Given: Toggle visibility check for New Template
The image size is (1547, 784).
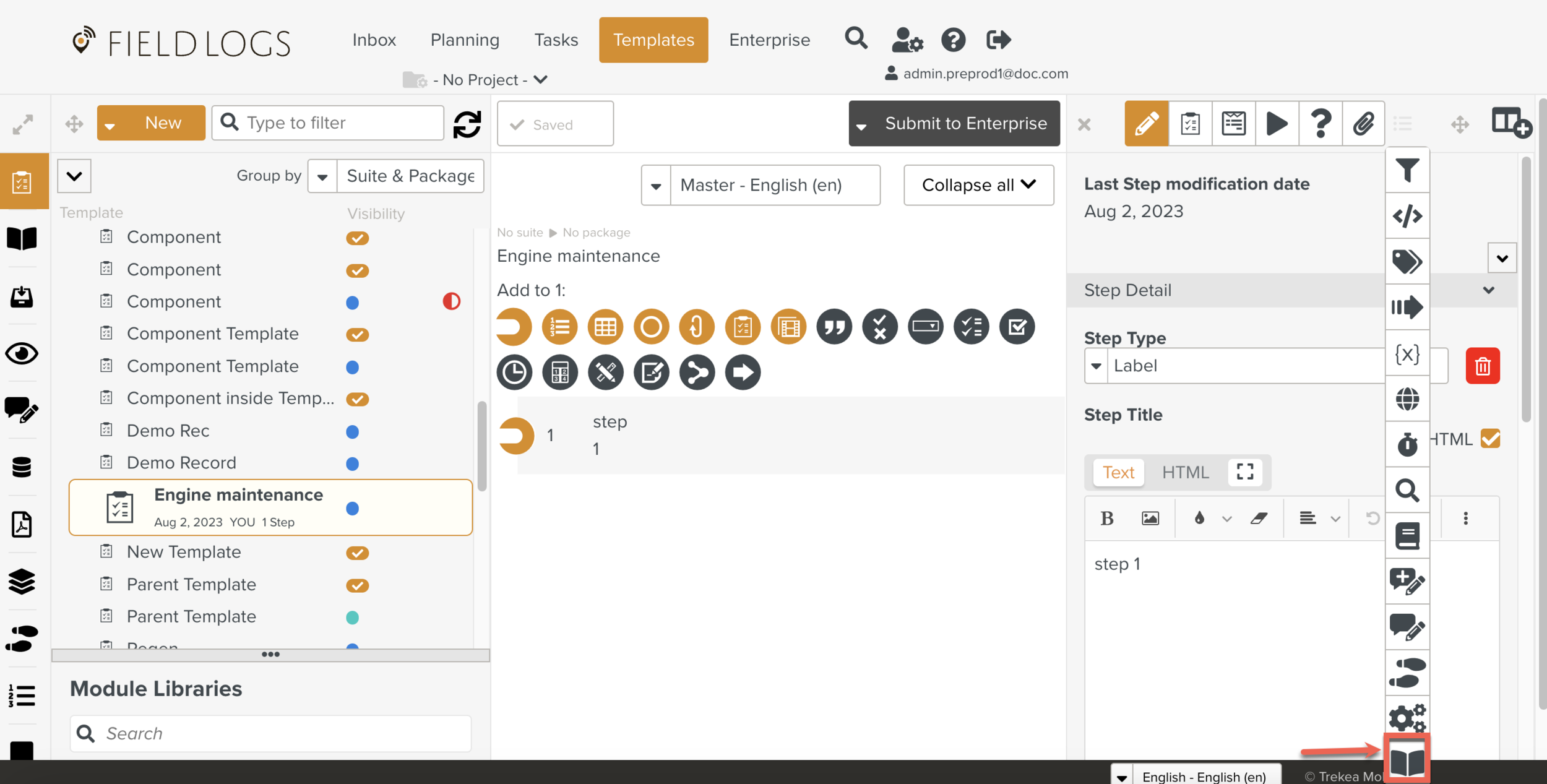Looking at the screenshot, I should pos(357,553).
